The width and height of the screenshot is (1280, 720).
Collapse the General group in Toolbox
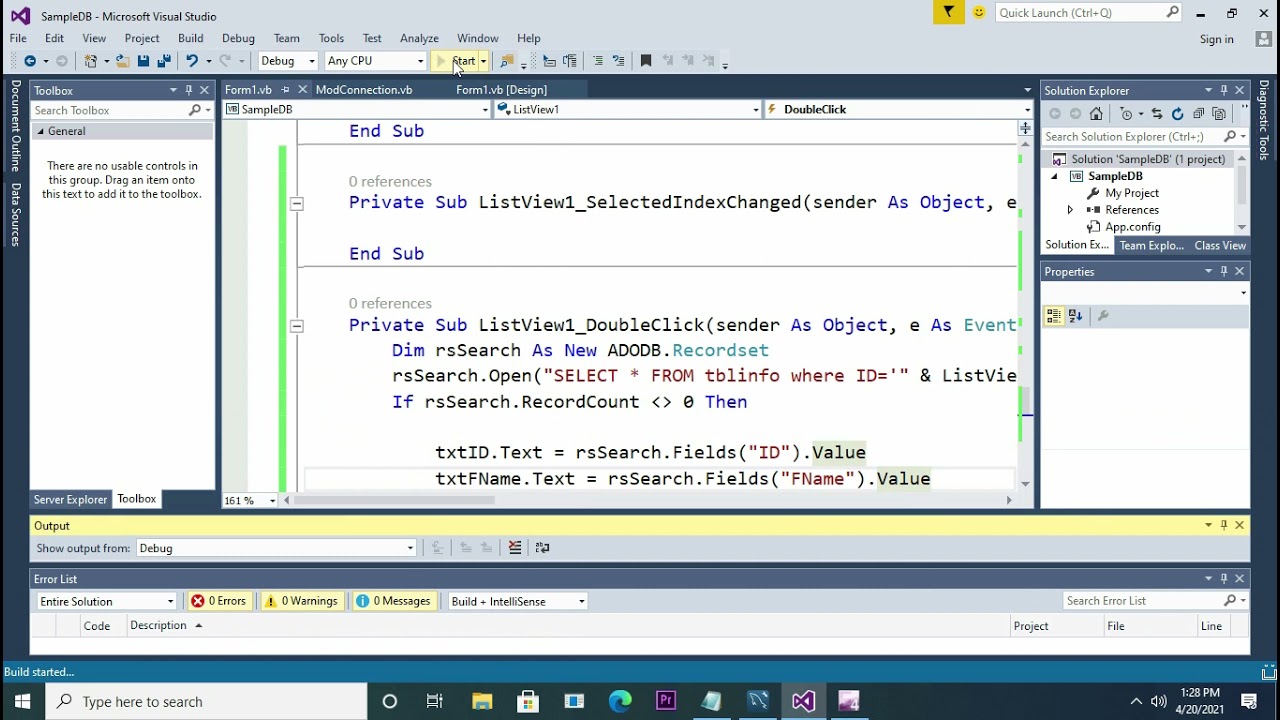(x=41, y=132)
